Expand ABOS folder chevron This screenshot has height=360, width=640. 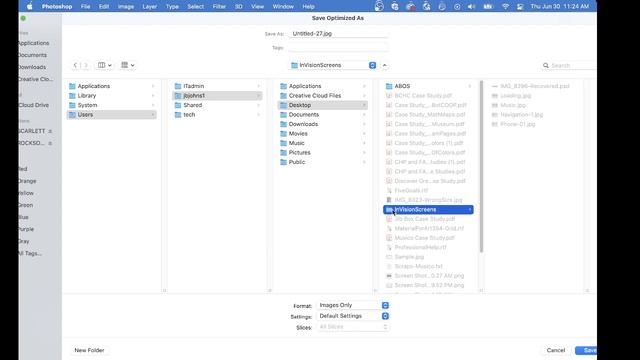click(x=469, y=86)
